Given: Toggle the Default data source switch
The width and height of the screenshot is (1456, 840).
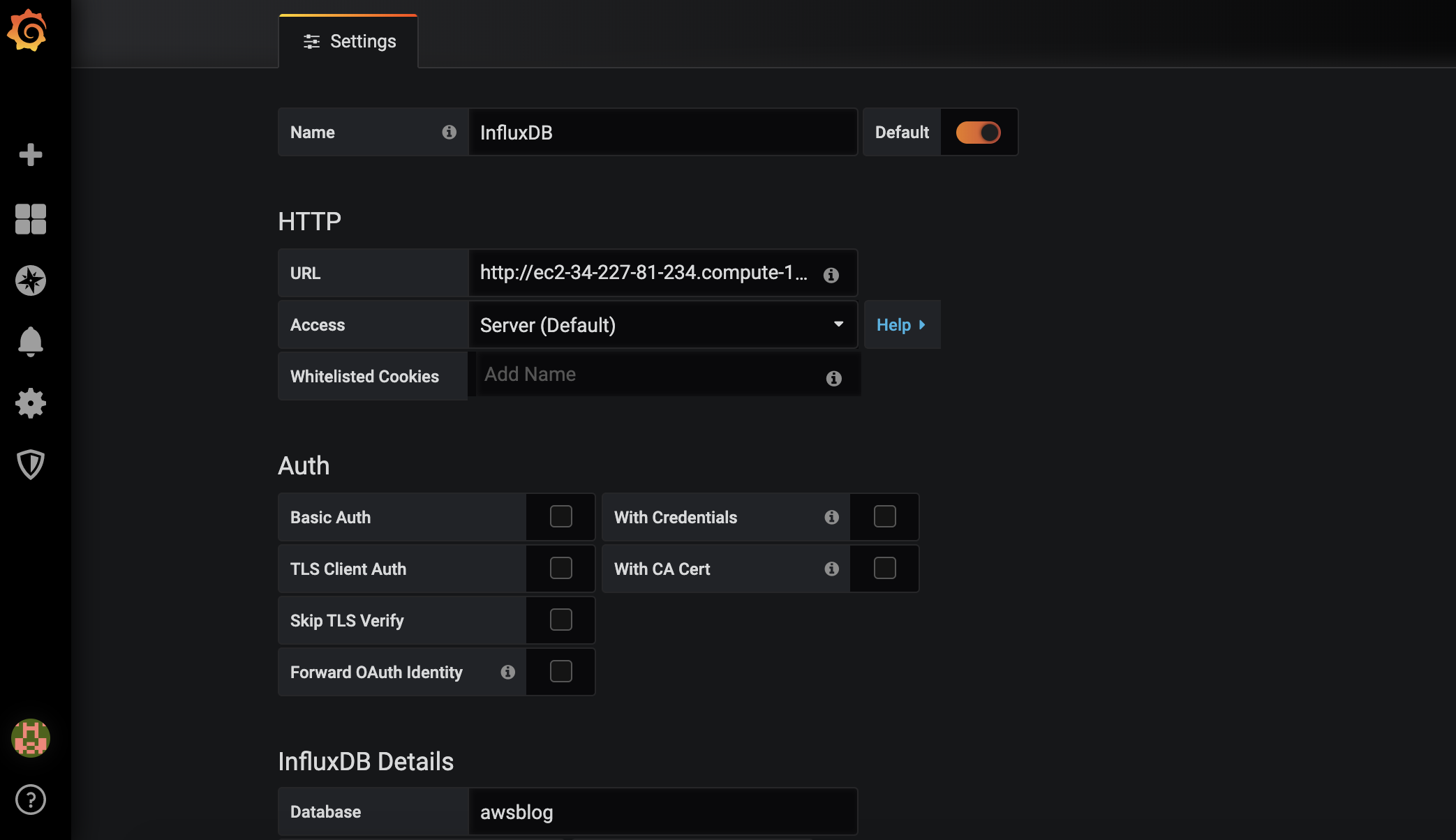Looking at the screenshot, I should click(x=978, y=132).
